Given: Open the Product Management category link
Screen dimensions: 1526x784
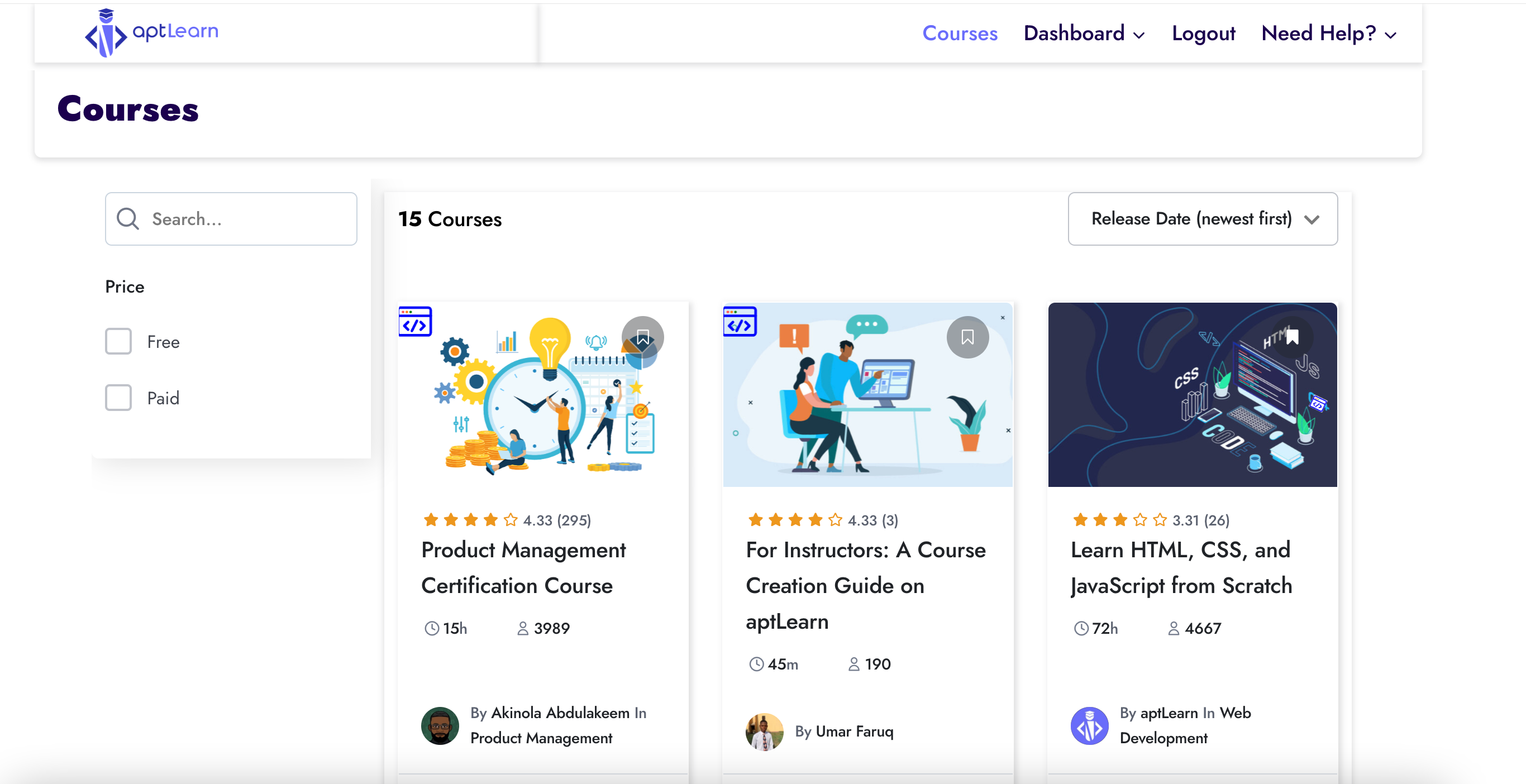Looking at the screenshot, I should click(541, 738).
